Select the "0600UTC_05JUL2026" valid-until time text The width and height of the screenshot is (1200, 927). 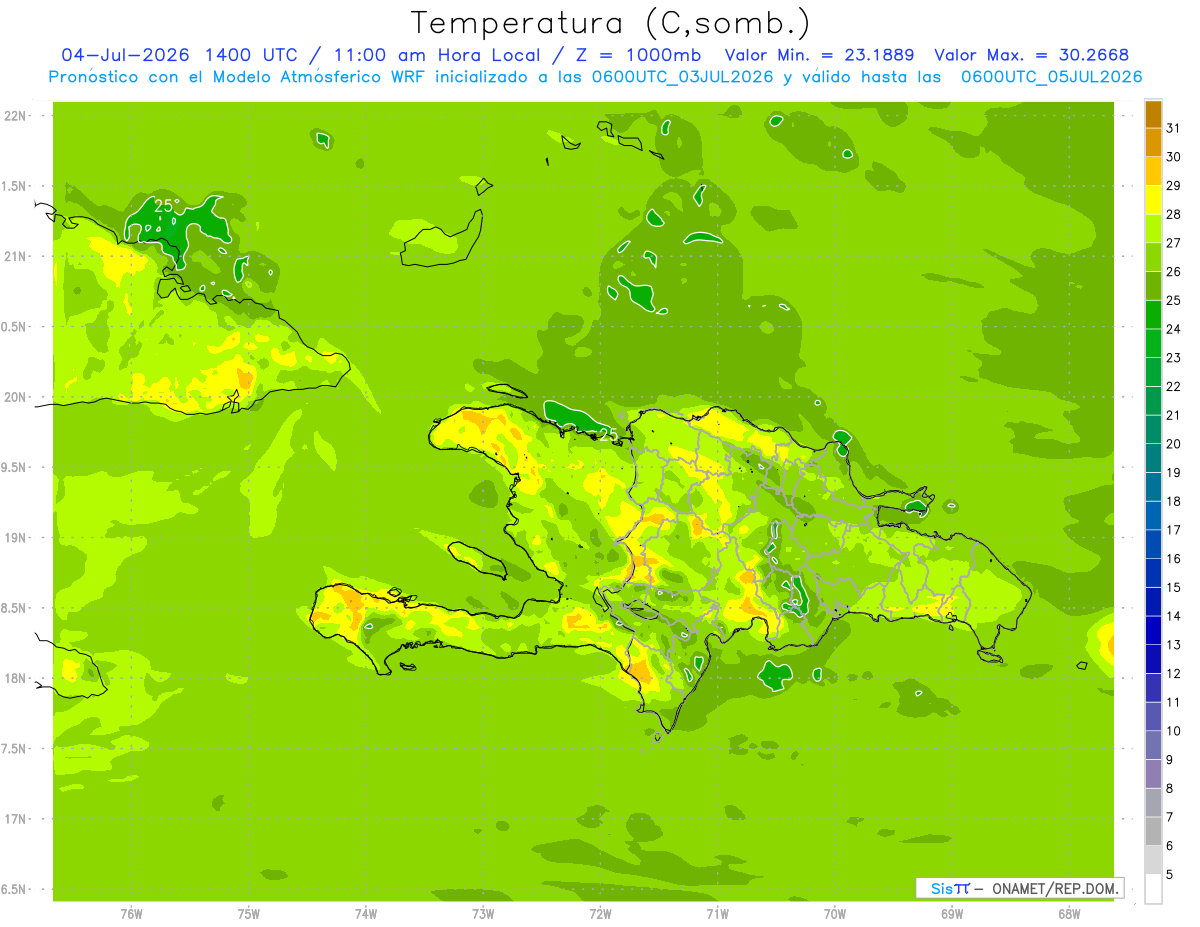(1051, 77)
